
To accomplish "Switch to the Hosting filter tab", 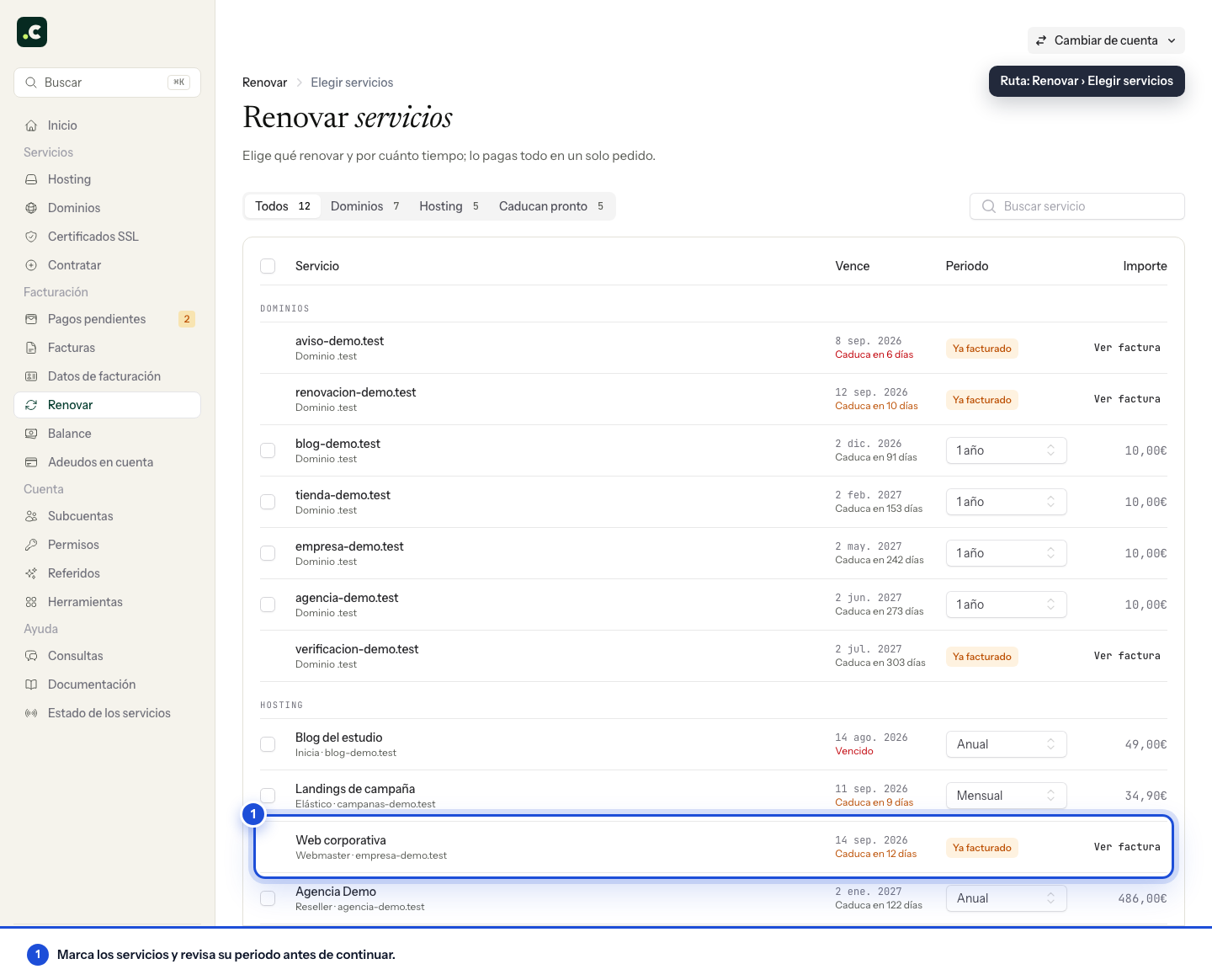I will pyautogui.click(x=449, y=206).
